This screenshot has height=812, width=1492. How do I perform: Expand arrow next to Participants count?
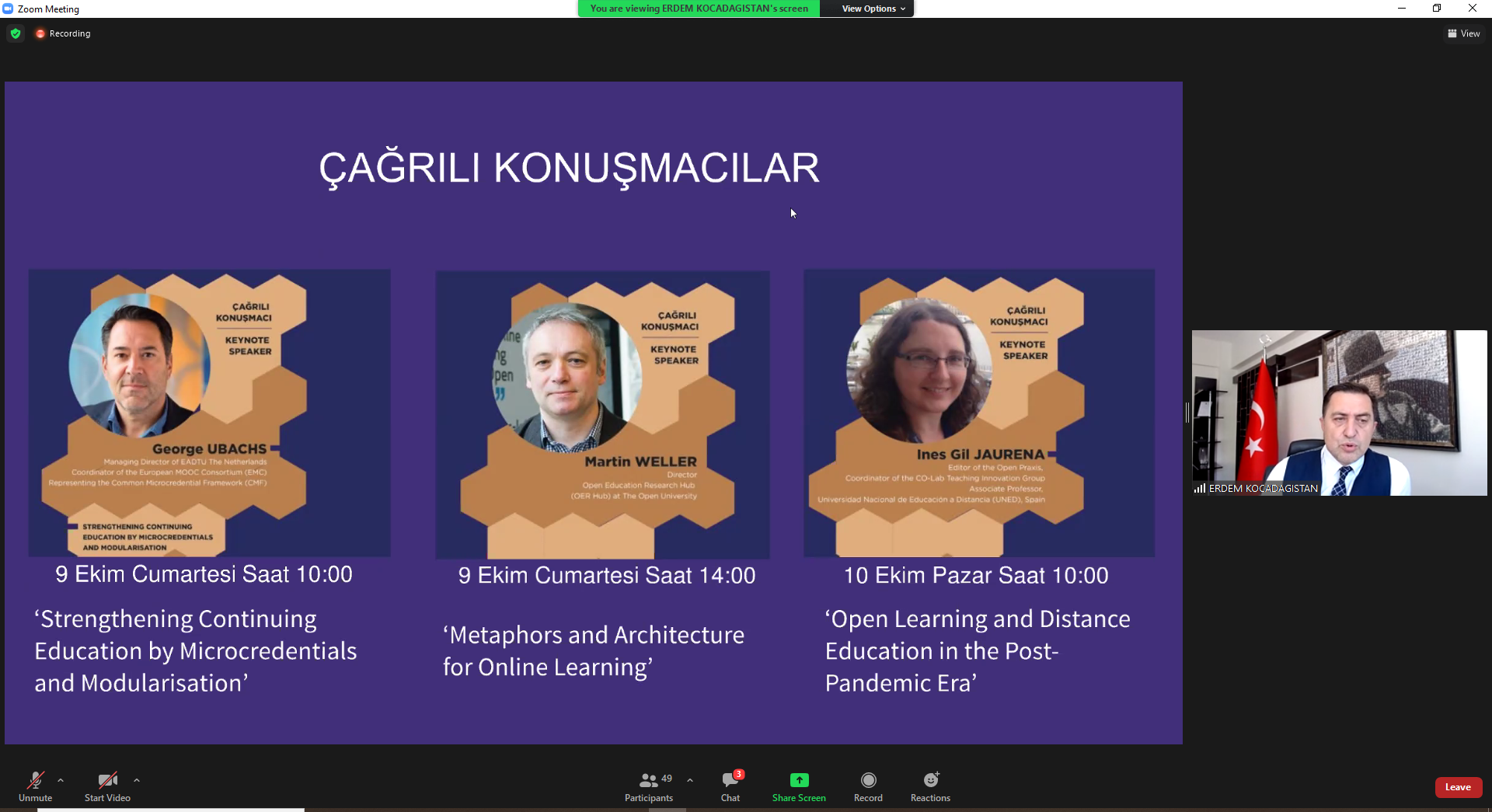click(x=690, y=780)
